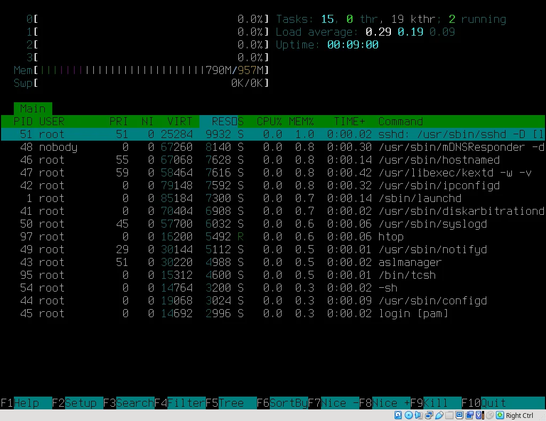Click the VirtualBox USB devices icon
Viewport: 546px width, 421px height.
pyautogui.click(x=439, y=415)
